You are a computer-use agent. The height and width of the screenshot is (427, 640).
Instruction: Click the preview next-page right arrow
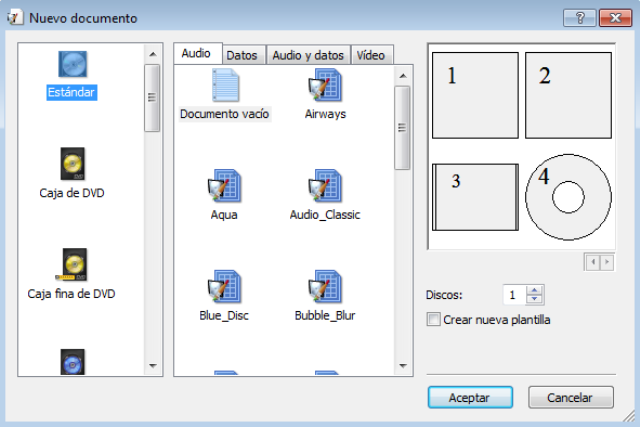tap(607, 262)
